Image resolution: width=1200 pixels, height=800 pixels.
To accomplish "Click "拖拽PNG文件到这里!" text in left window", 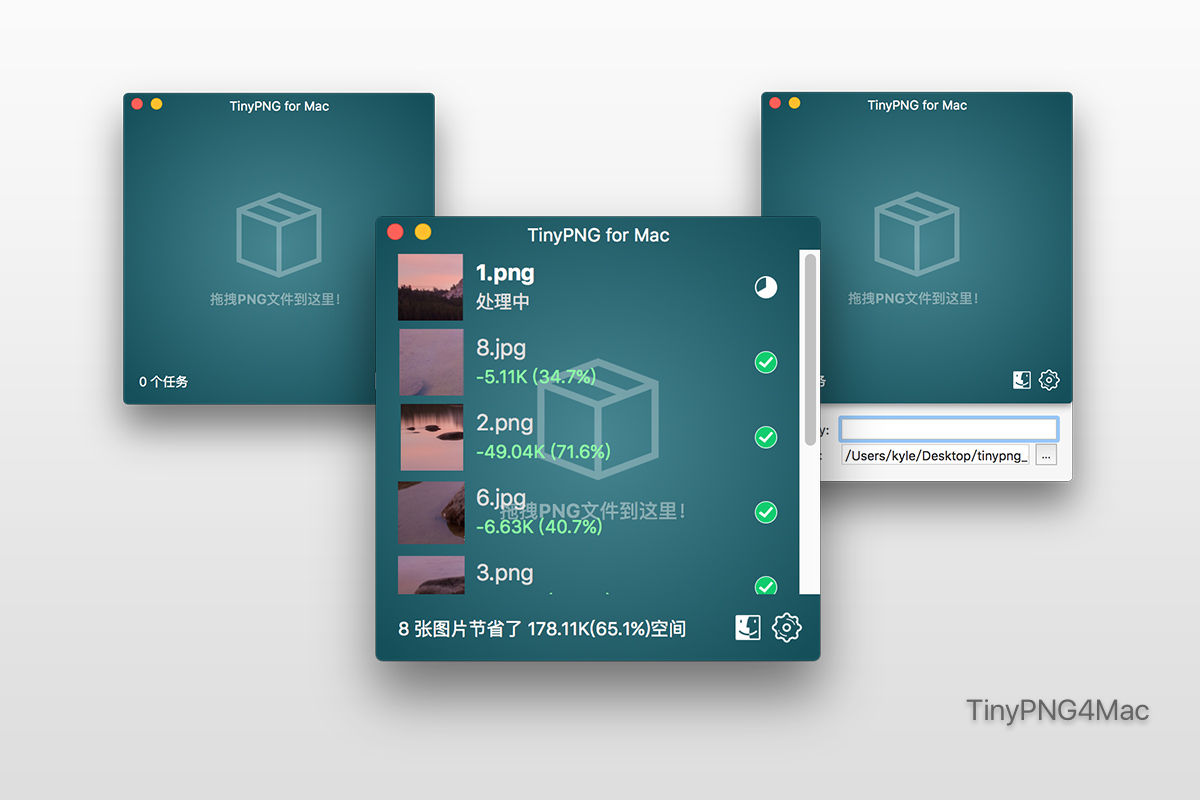I will [x=276, y=299].
